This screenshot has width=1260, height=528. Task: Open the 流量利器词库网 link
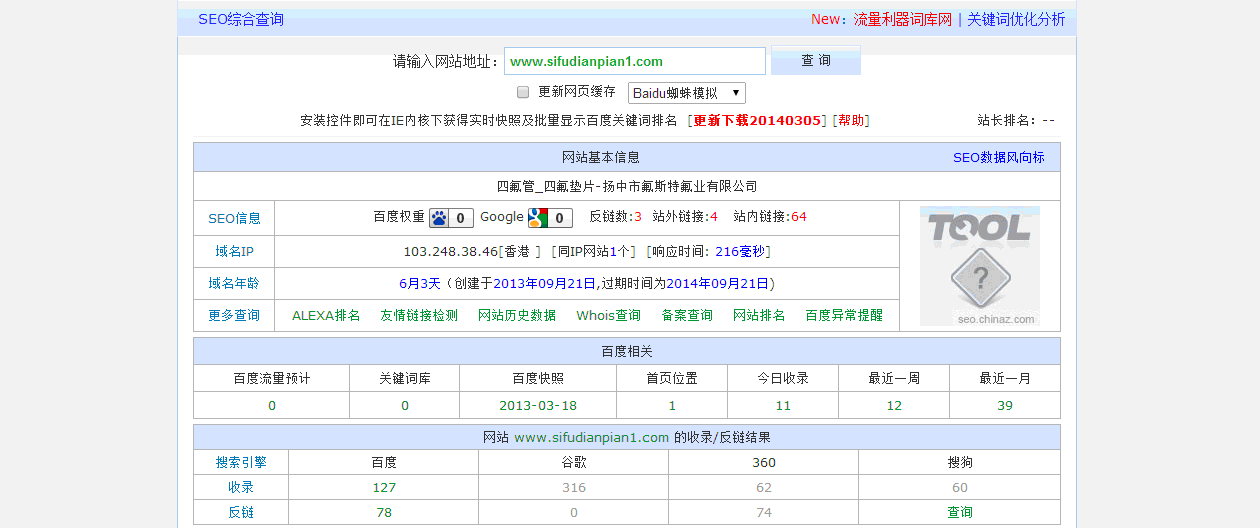[903, 19]
